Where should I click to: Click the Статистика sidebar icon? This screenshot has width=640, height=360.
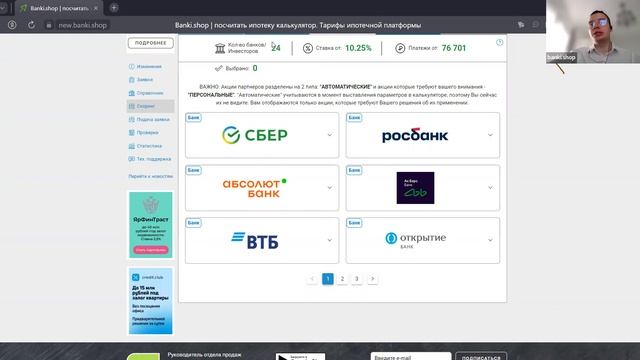131,146
